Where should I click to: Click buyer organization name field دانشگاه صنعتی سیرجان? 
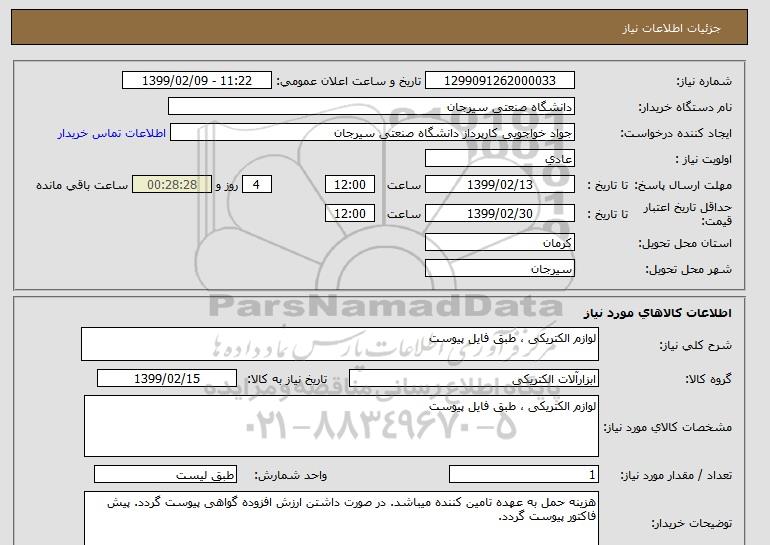[371, 107]
